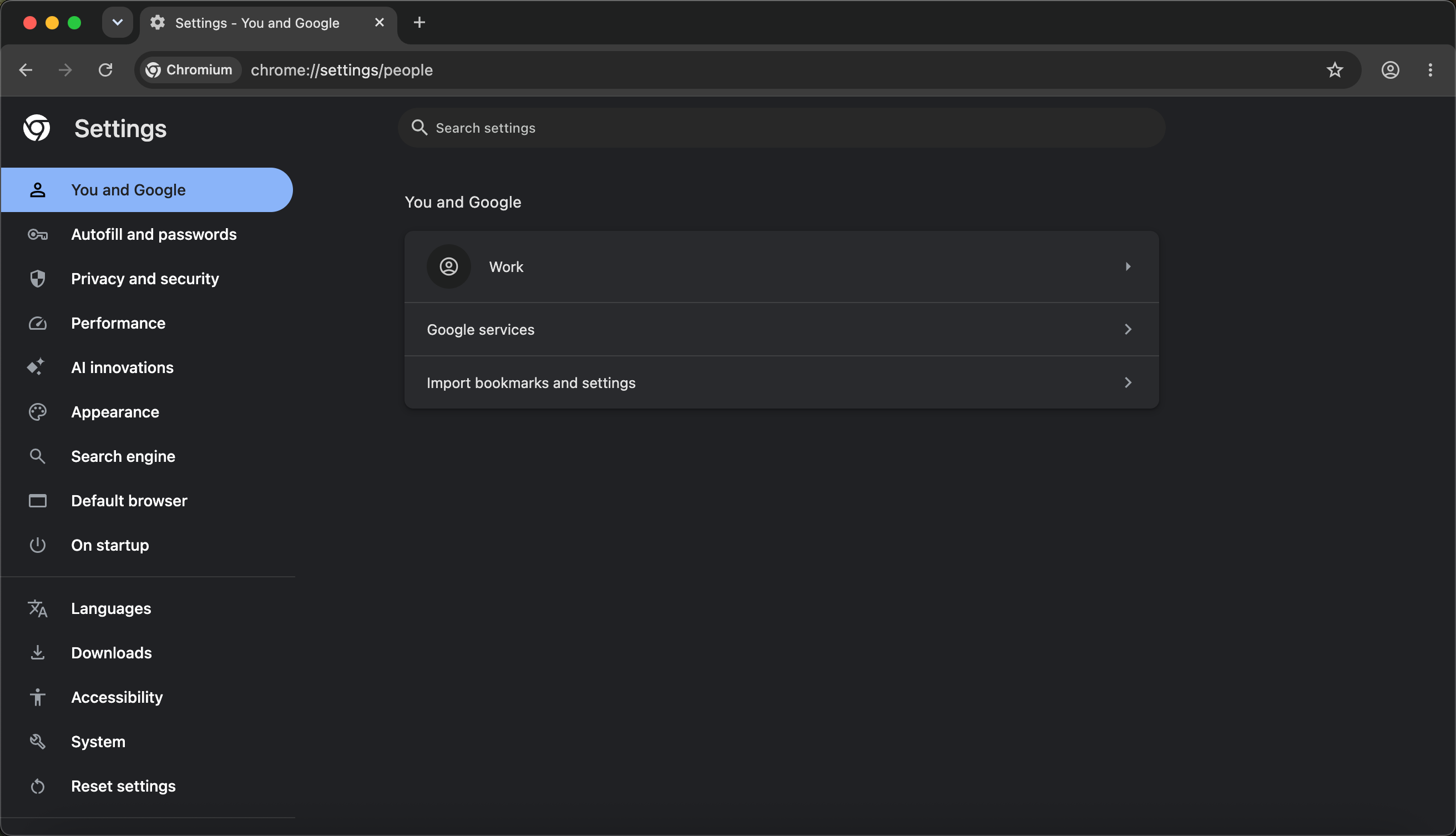
Task: Focus the Search settings field
Action: (782, 128)
